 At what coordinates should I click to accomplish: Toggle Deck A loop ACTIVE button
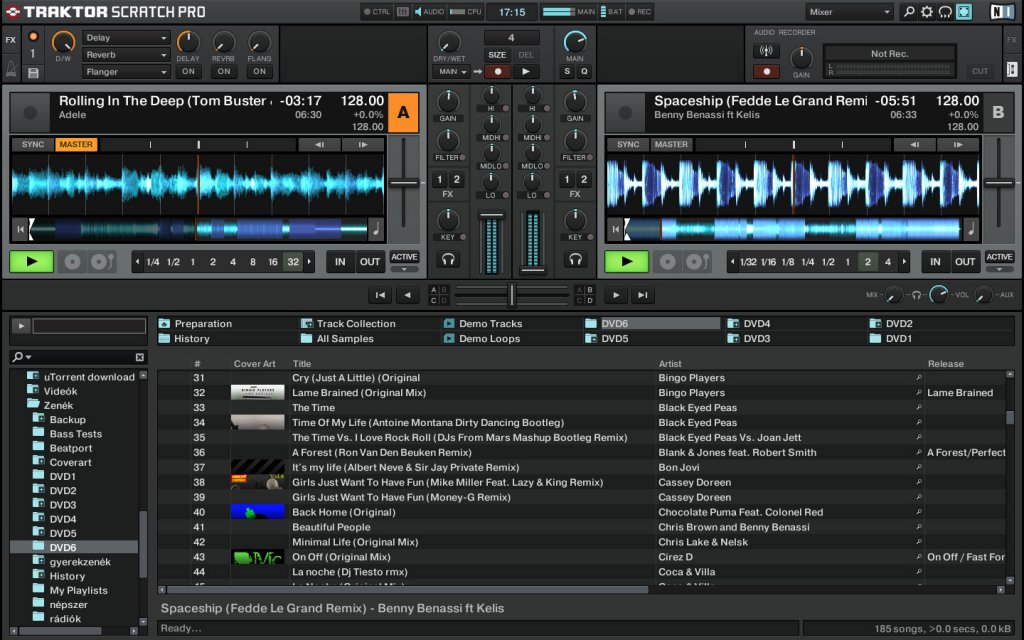(404, 257)
